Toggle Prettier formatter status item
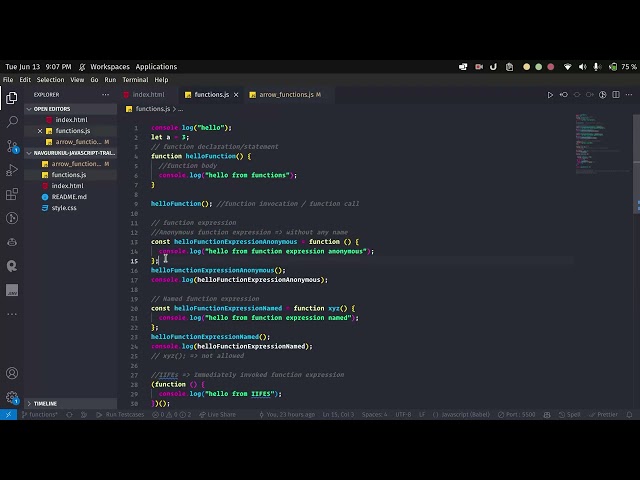 pyautogui.click(x=603, y=415)
